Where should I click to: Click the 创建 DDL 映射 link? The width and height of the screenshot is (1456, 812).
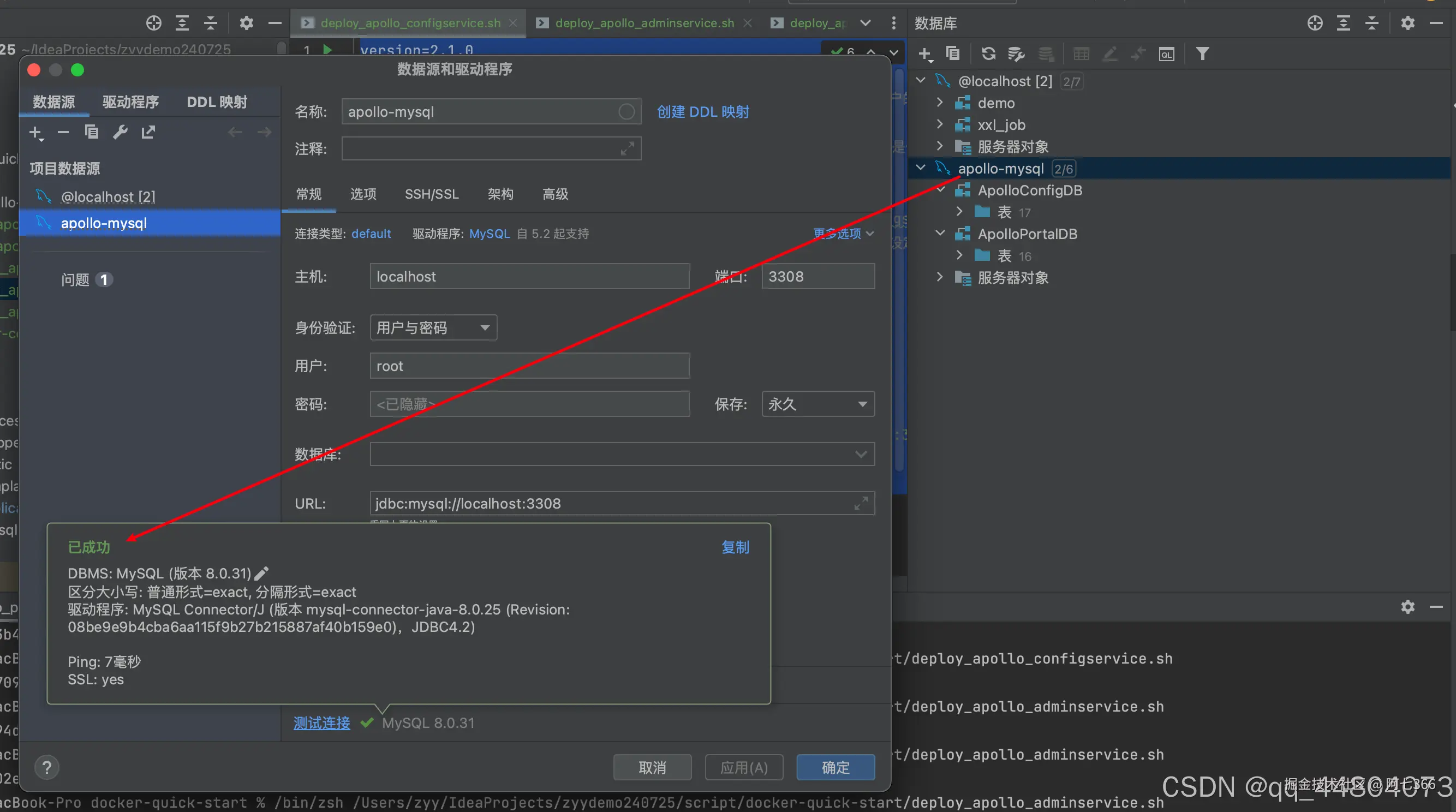coord(702,112)
